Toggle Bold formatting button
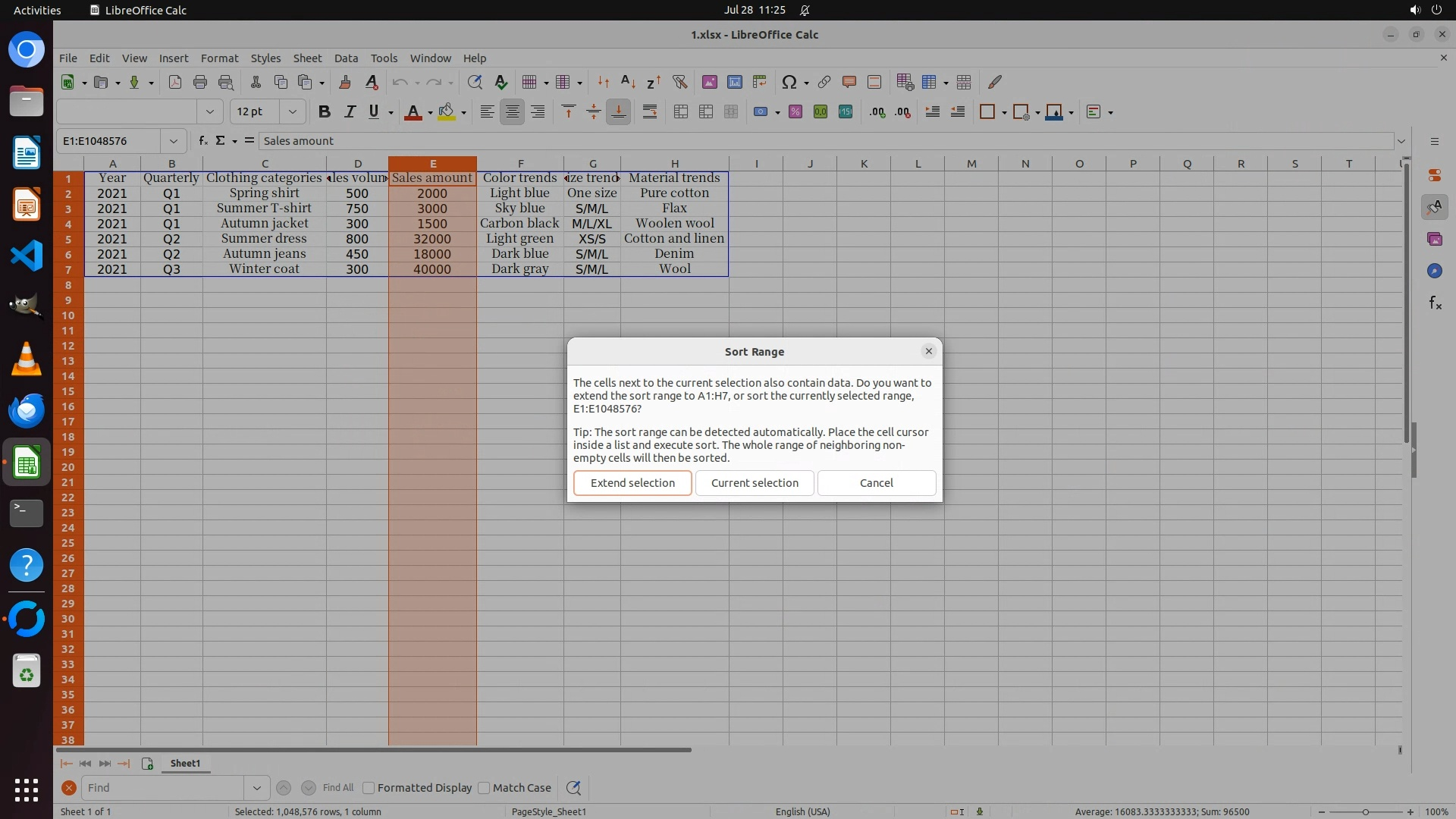The height and width of the screenshot is (819, 1456). click(325, 112)
